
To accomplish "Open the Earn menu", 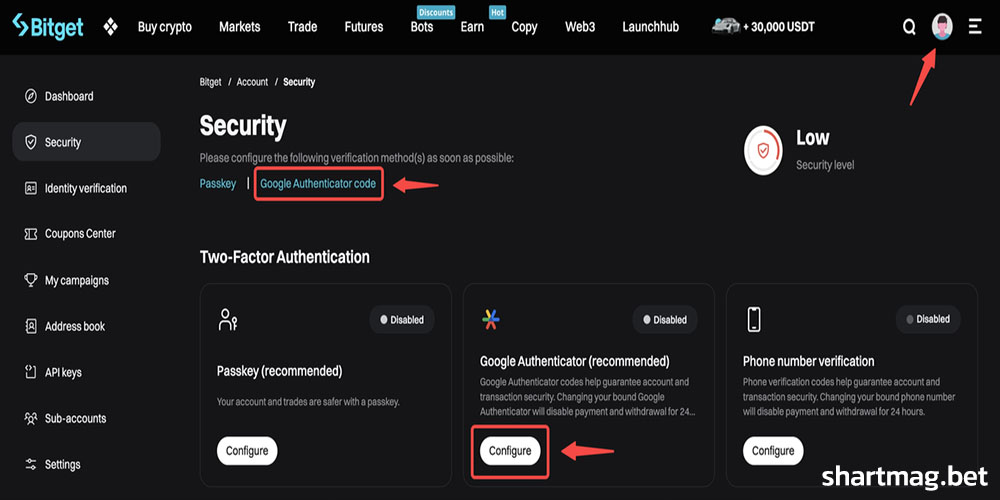I will (473, 27).
